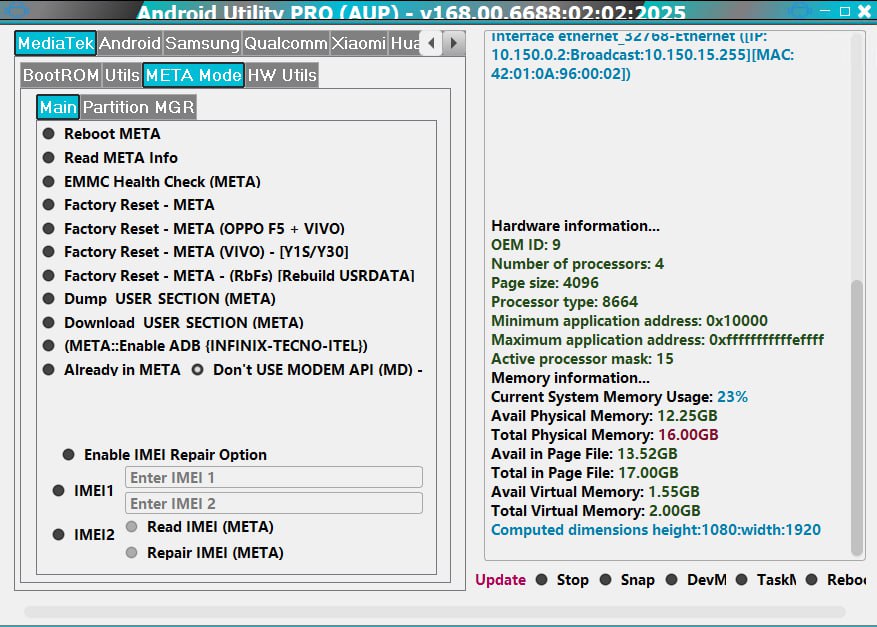Choose Factory Reset META (VIVO) Y1S/Y30

pyautogui.click(x=196, y=252)
